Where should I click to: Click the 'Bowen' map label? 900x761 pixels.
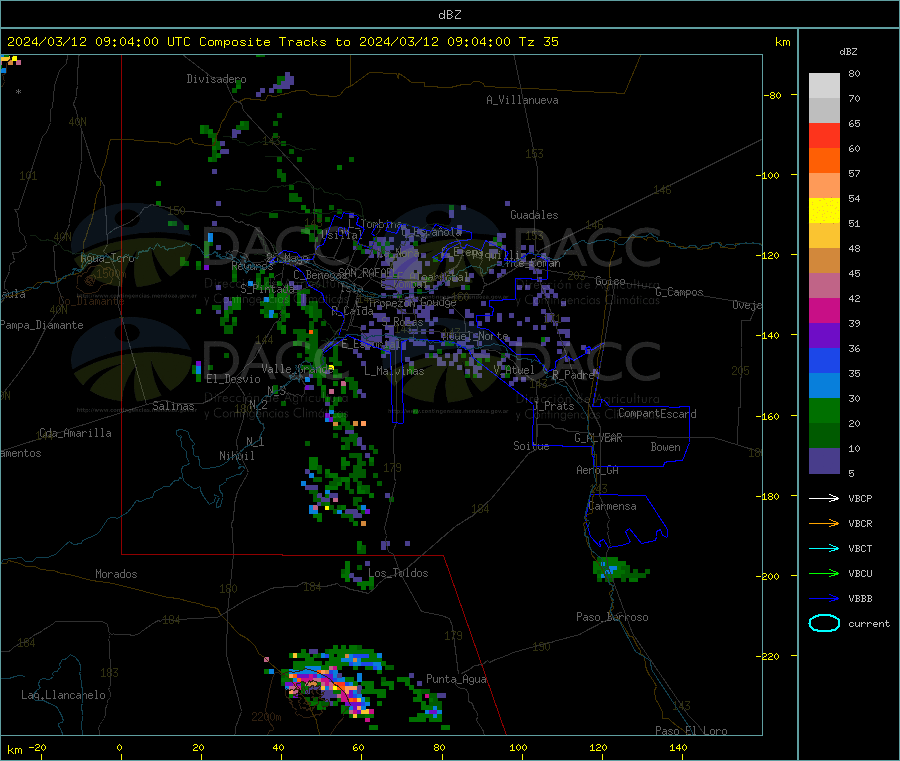665,447
